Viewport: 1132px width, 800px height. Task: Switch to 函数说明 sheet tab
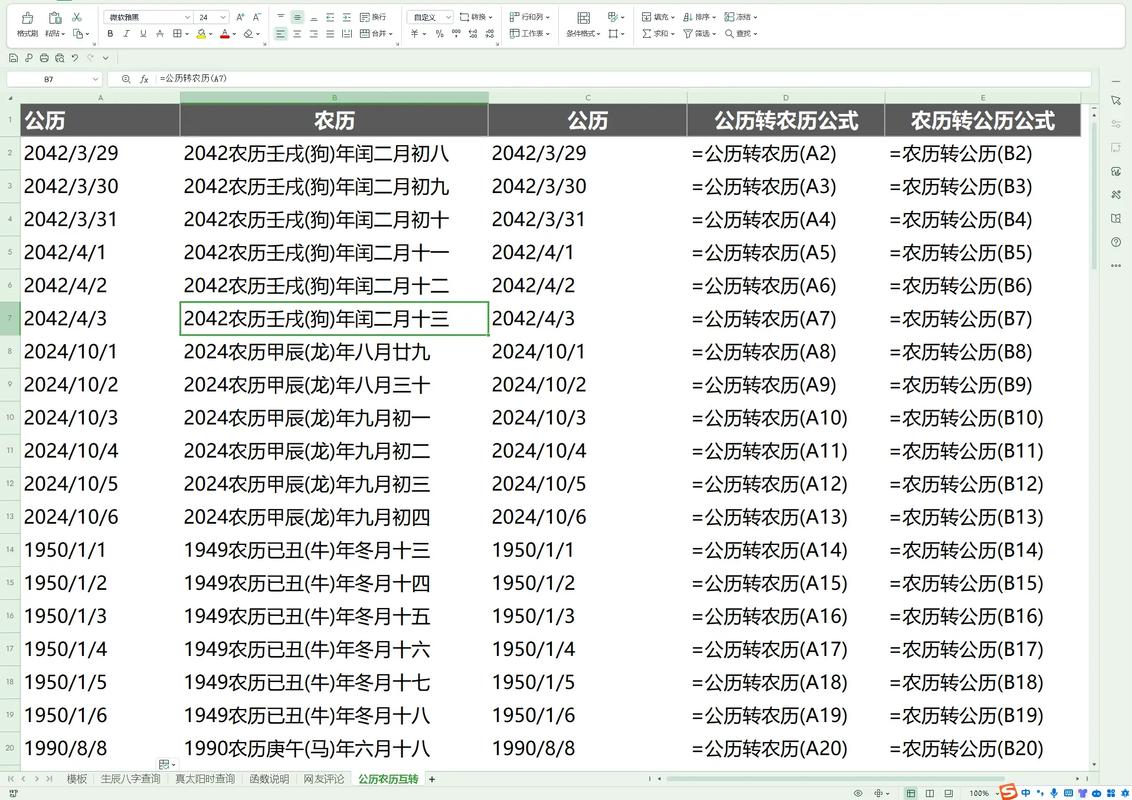pos(269,779)
